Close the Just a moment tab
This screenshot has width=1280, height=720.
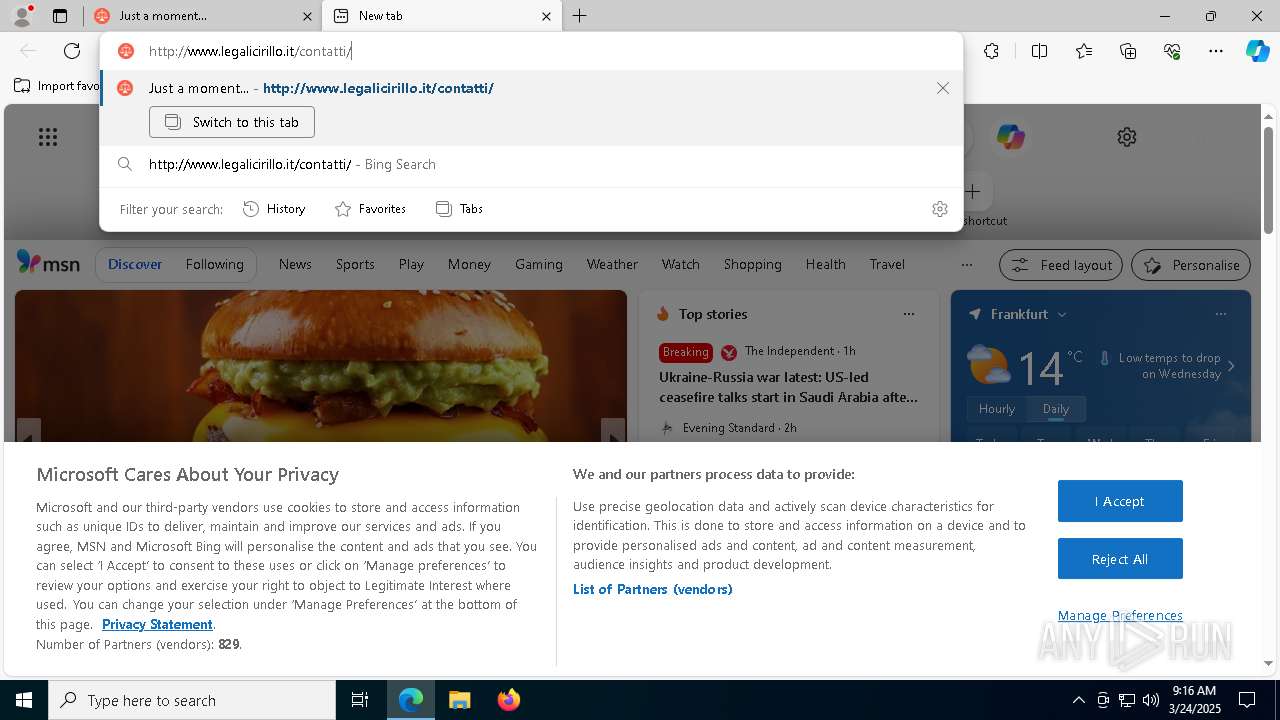point(307,16)
